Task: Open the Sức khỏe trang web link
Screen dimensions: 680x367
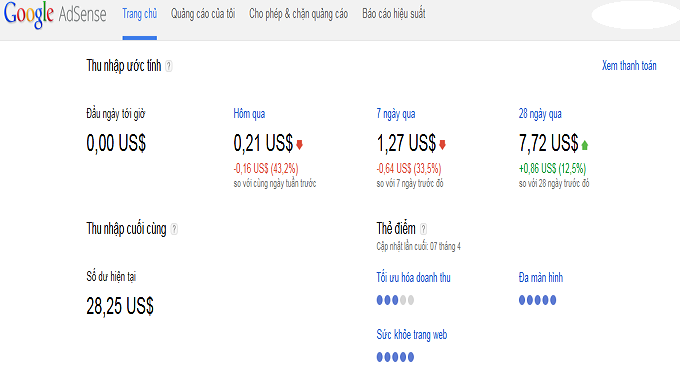Action: coord(412,335)
